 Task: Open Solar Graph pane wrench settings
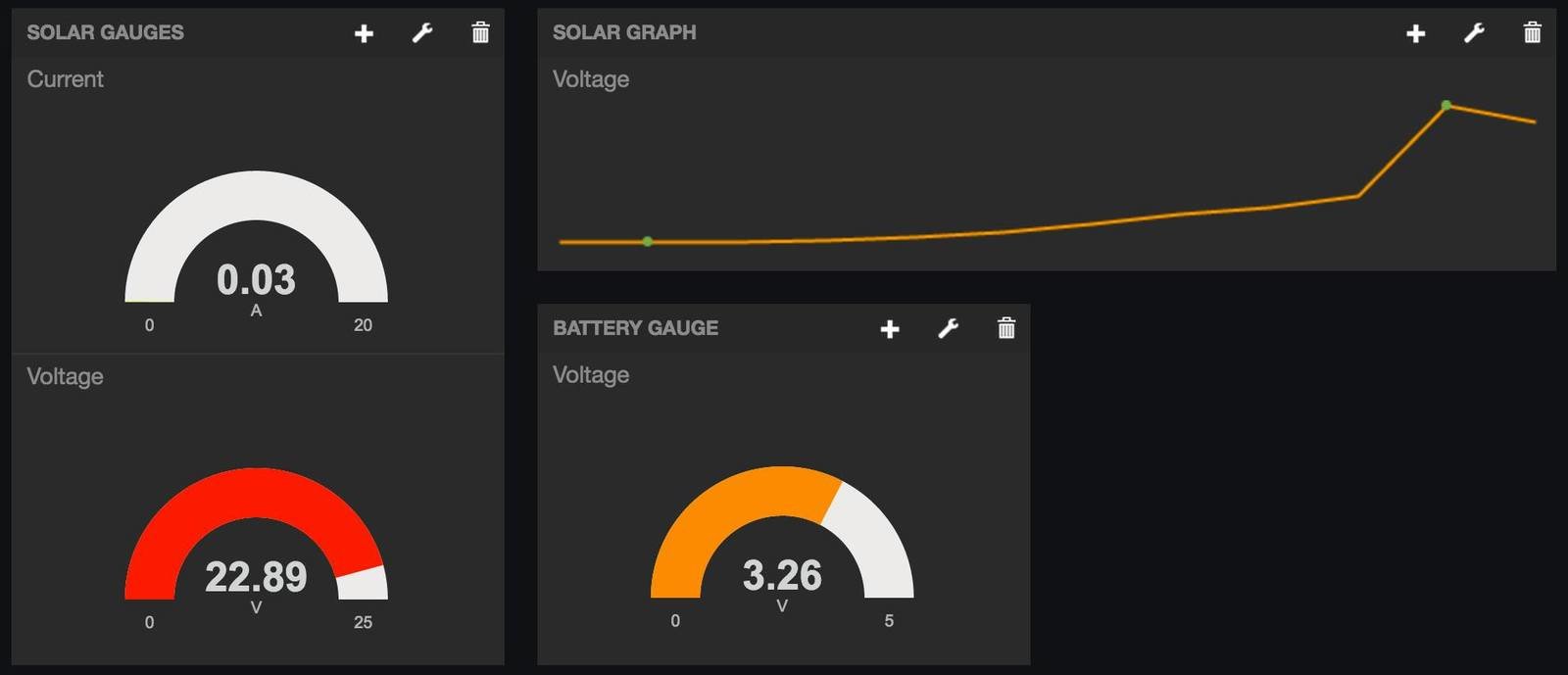click(1474, 33)
